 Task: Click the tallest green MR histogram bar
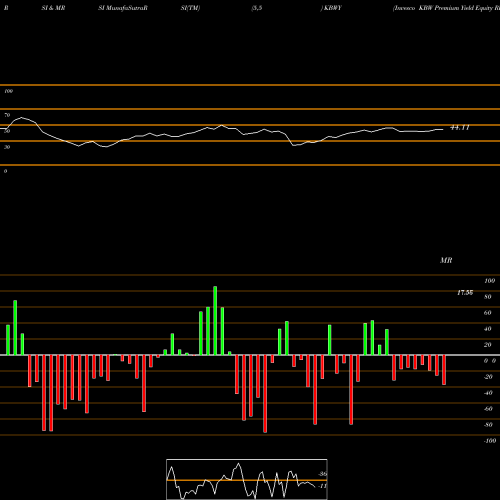coord(215,320)
